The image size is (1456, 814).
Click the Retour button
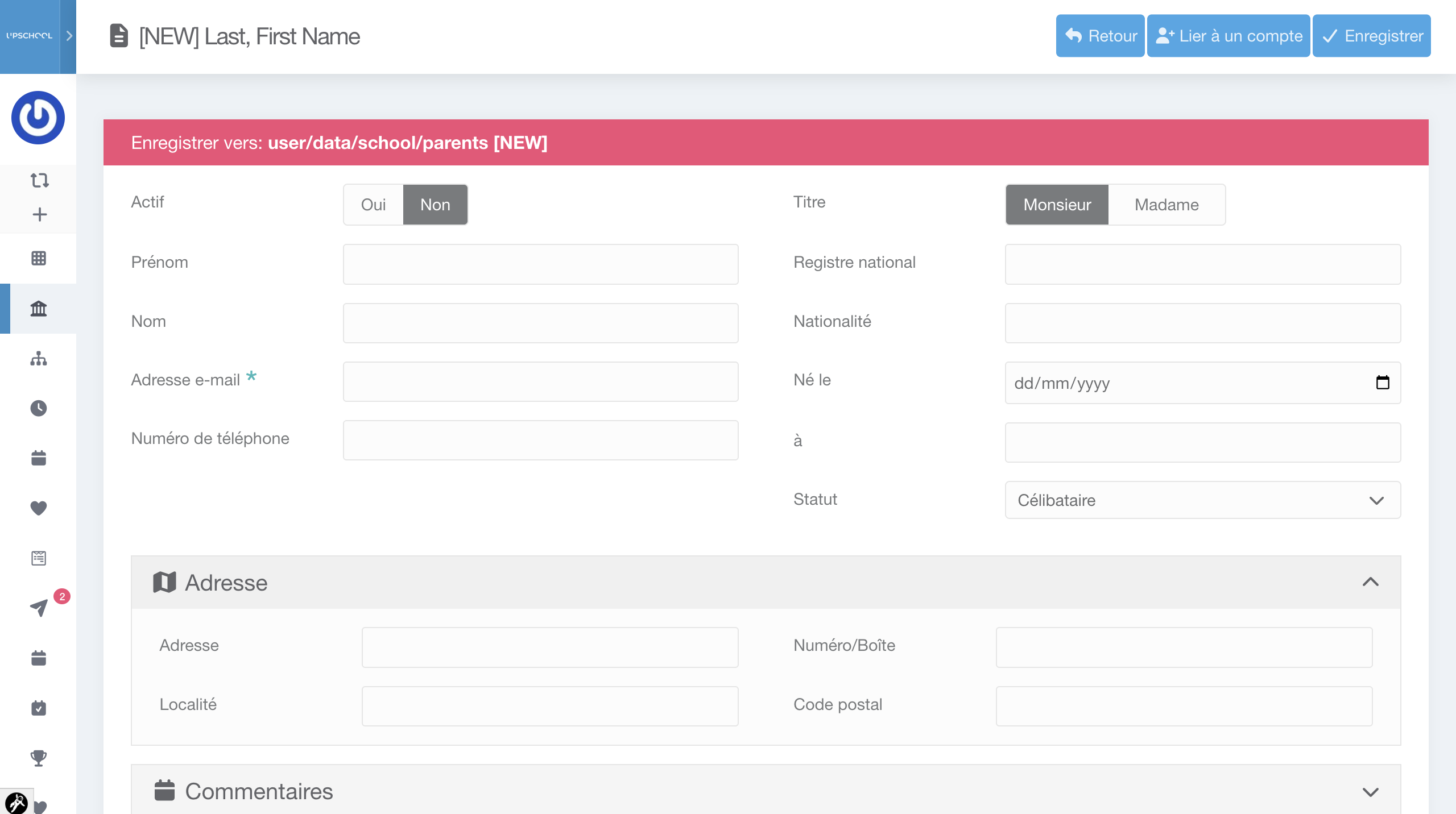[1100, 36]
